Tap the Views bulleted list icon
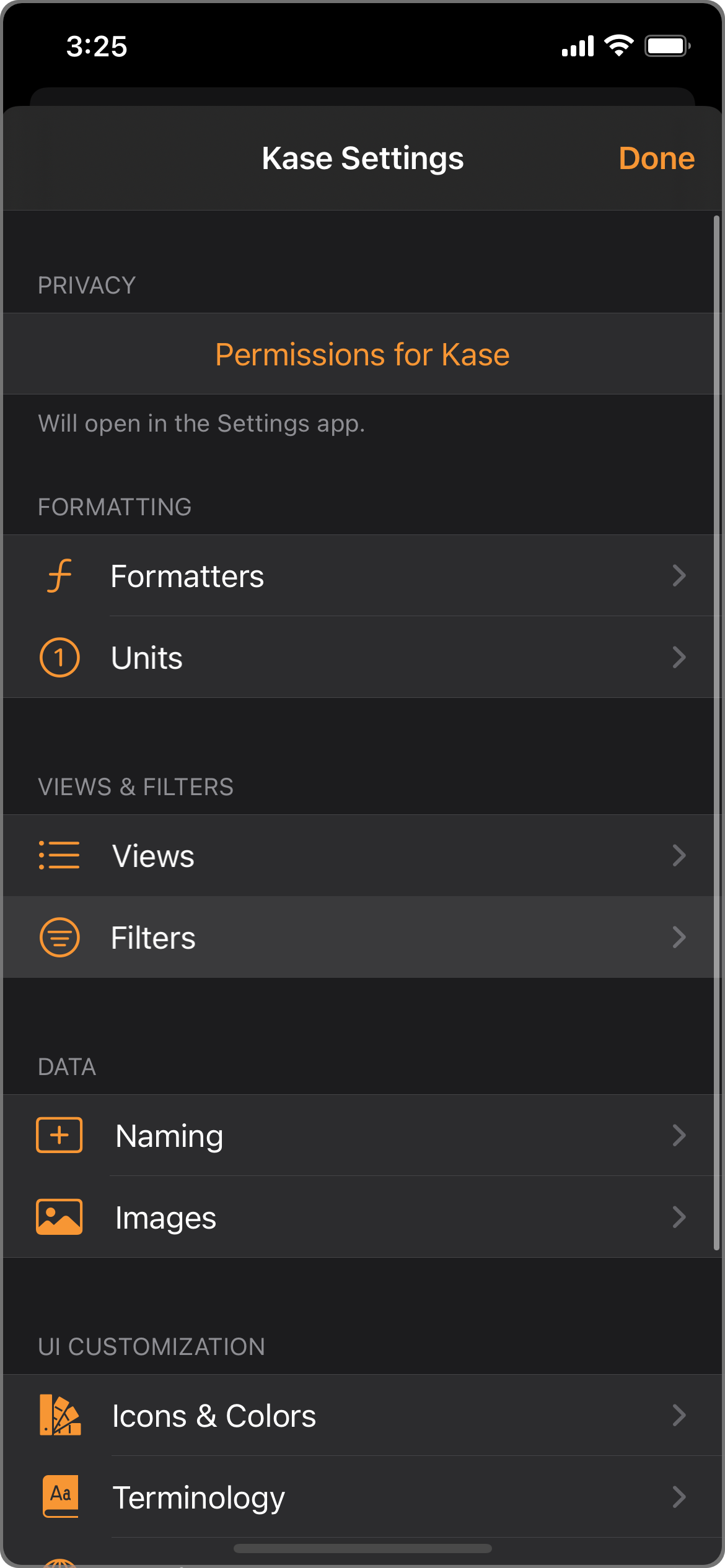The width and height of the screenshot is (725, 1568). (59, 856)
